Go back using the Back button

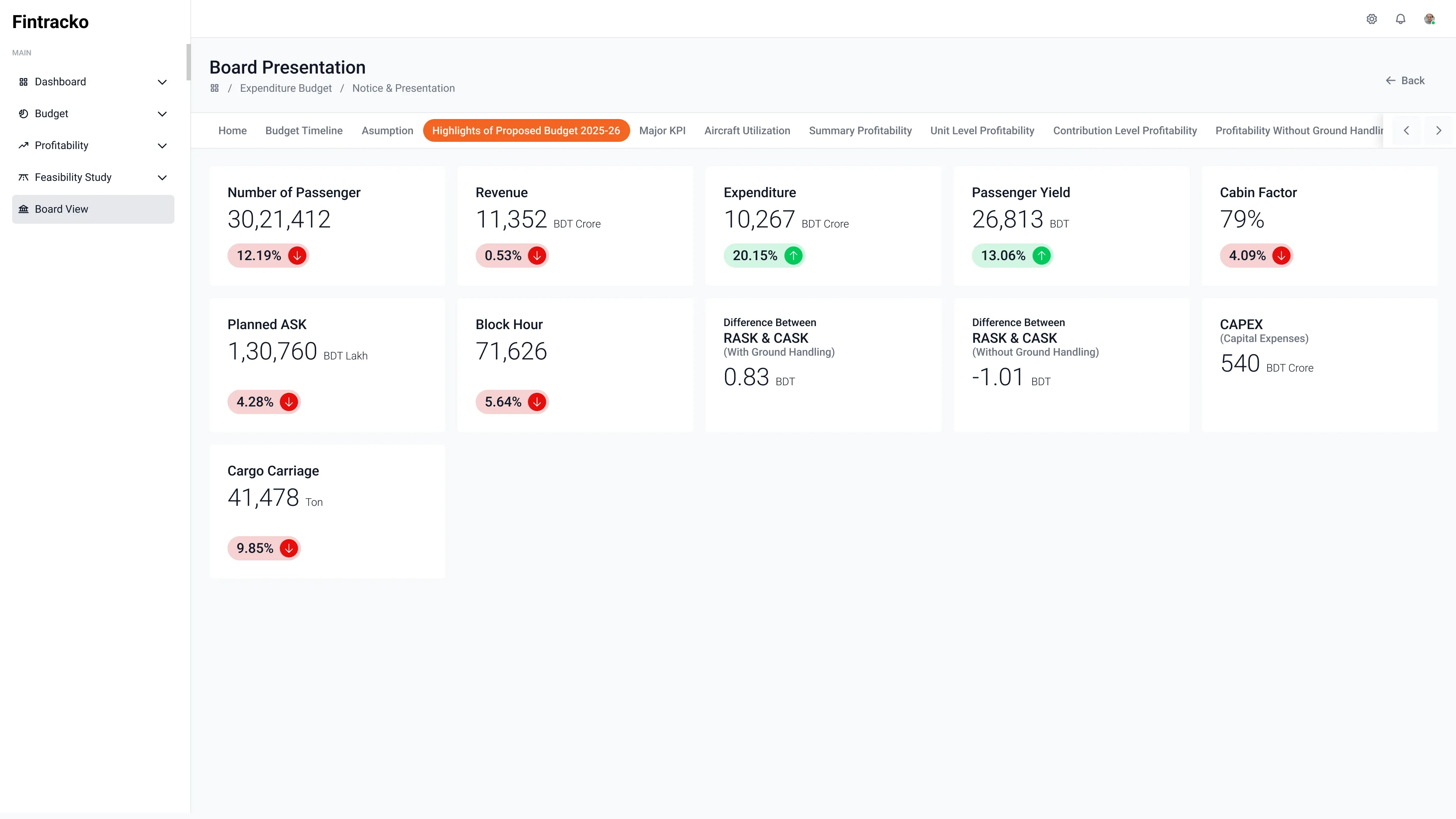(x=1405, y=80)
